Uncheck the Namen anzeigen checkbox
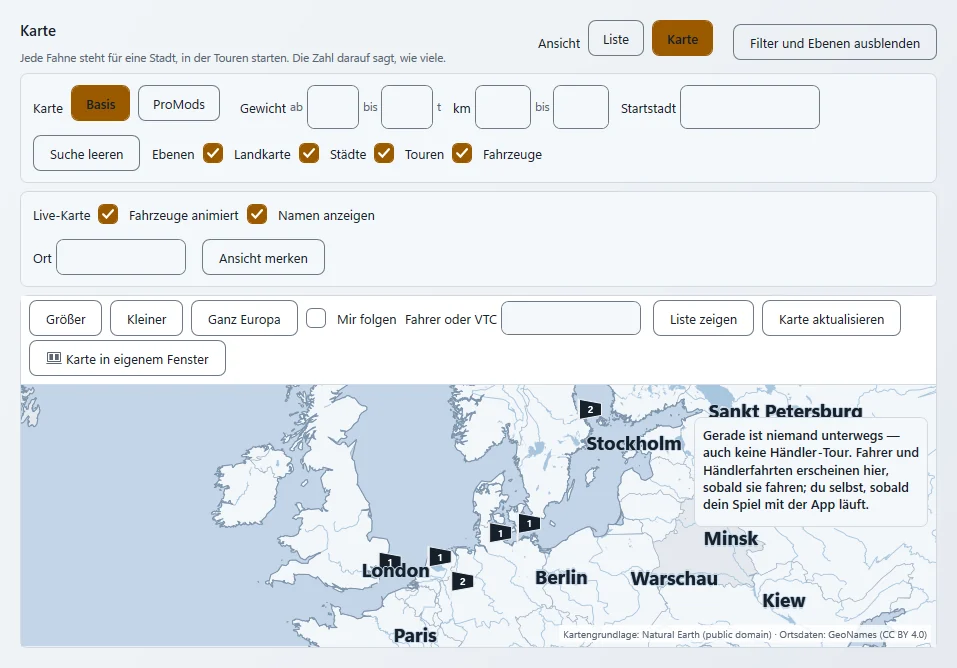This screenshot has height=668, width=957. 257,214
